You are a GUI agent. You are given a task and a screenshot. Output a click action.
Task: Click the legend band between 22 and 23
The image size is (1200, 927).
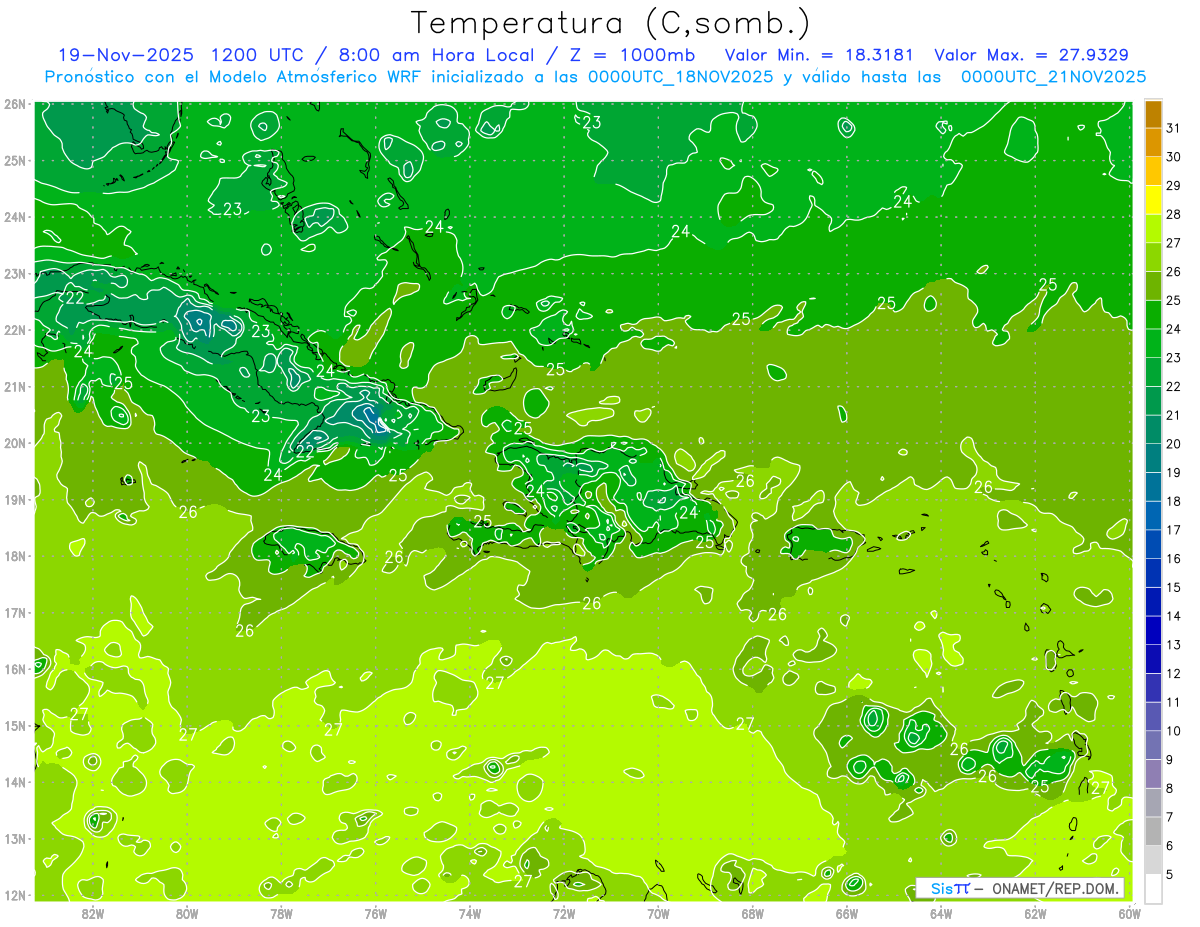click(x=1153, y=372)
